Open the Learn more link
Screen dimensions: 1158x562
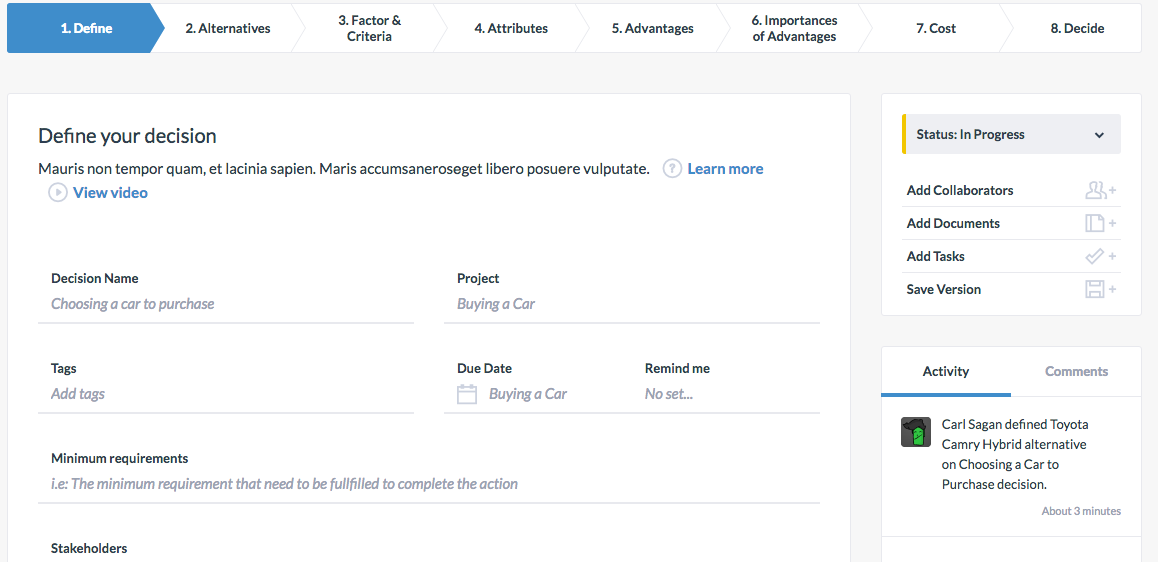click(x=725, y=168)
